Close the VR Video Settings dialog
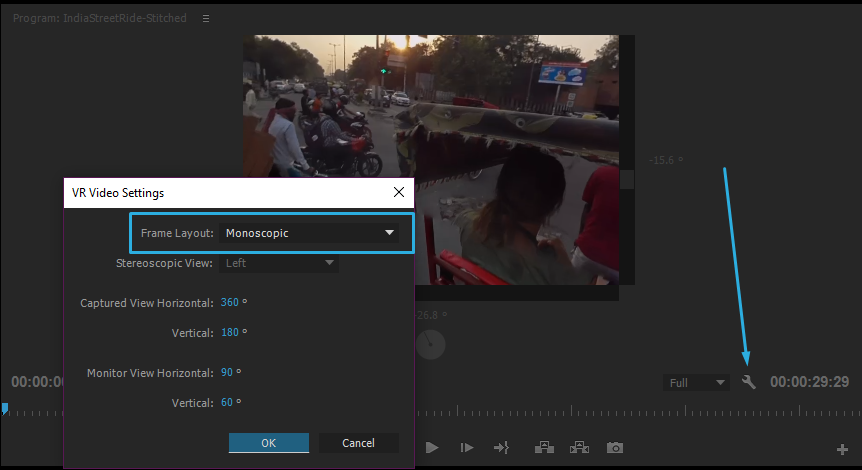Image resolution: width=862 pixels, height=470 pixels. [399, 192]
